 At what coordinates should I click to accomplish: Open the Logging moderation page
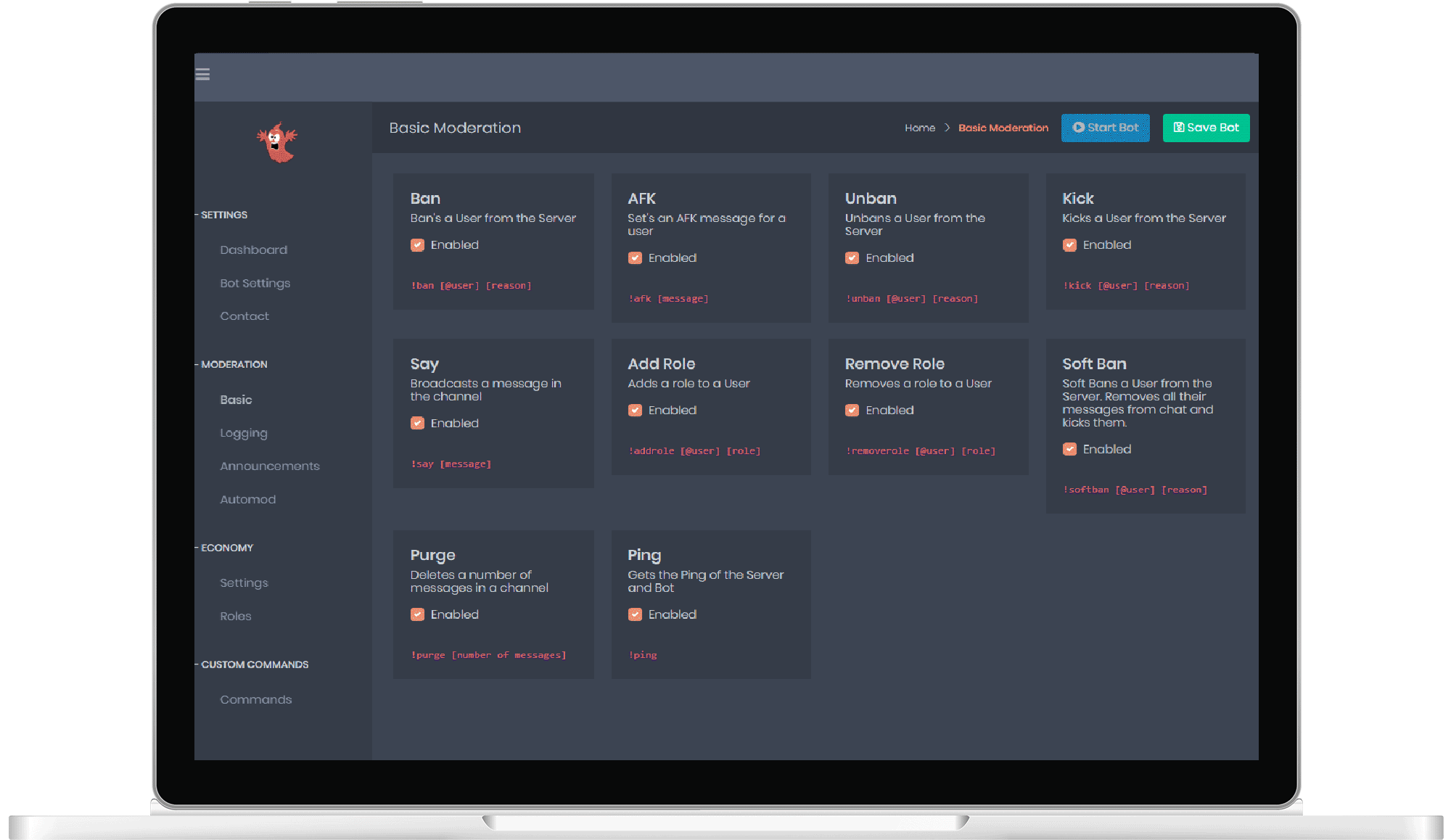point(243,433)
